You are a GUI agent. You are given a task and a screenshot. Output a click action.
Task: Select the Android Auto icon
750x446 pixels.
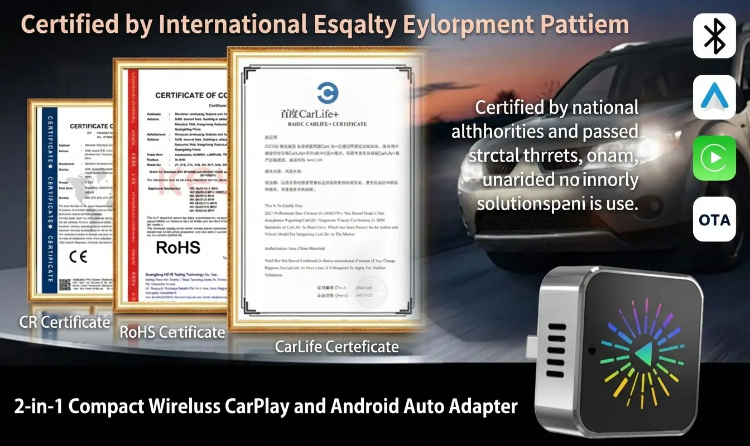point(714,97)
